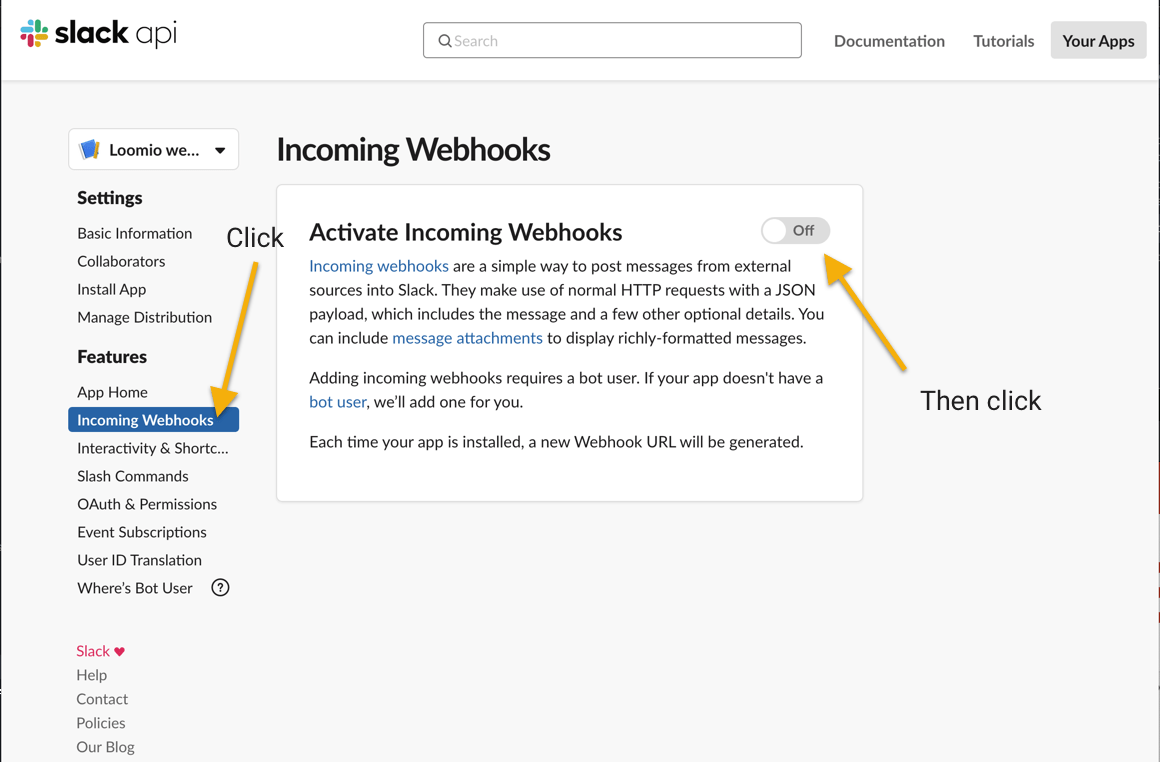Open OAuth & Permissions section
The width and height of the screenshot is (1160, 762).
click(147, 504)
